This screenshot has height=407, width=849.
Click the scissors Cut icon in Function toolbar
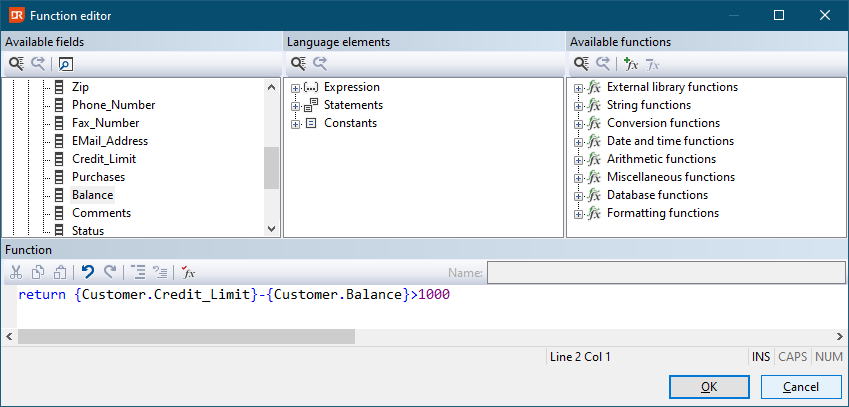pyautogui.click(x=17, y=272)
